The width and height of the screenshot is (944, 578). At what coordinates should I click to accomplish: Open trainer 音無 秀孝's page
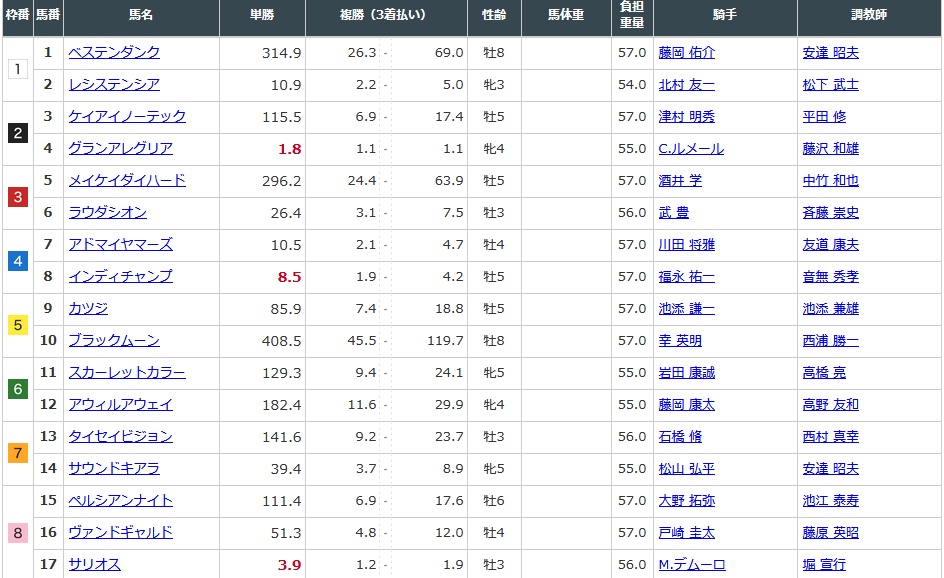pyautogui.click(x=830, y=277)
